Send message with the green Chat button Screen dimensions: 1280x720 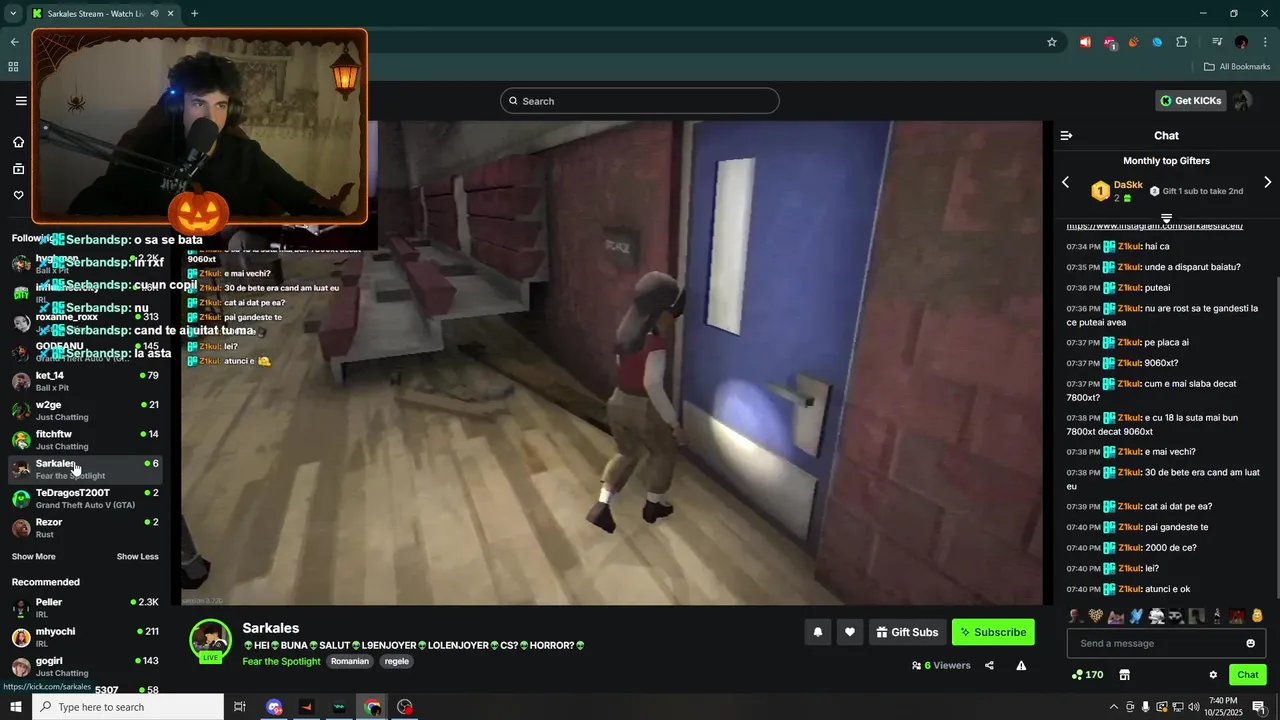[1247, 675]
